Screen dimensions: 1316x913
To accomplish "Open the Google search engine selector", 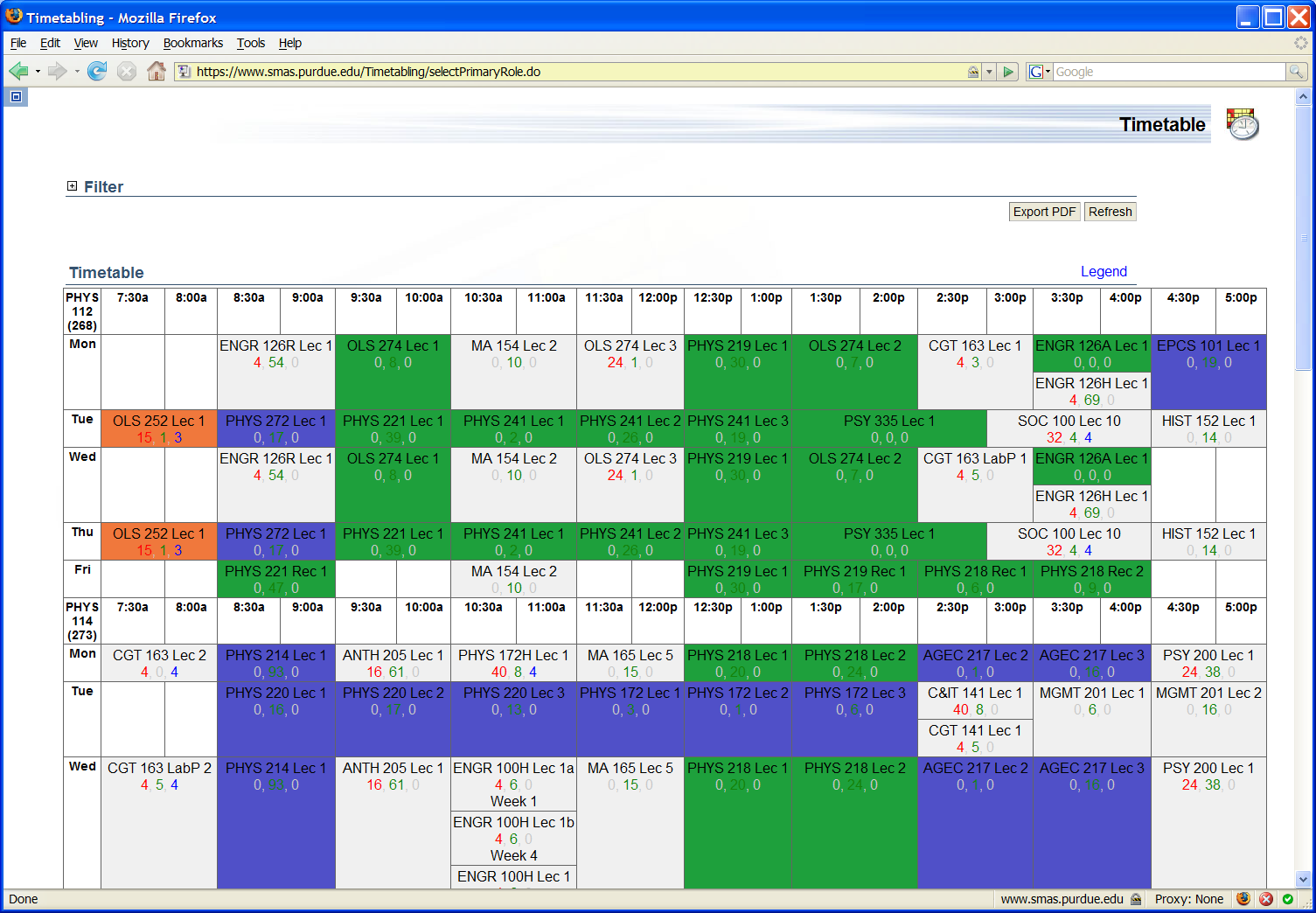I will (1040, 72).
